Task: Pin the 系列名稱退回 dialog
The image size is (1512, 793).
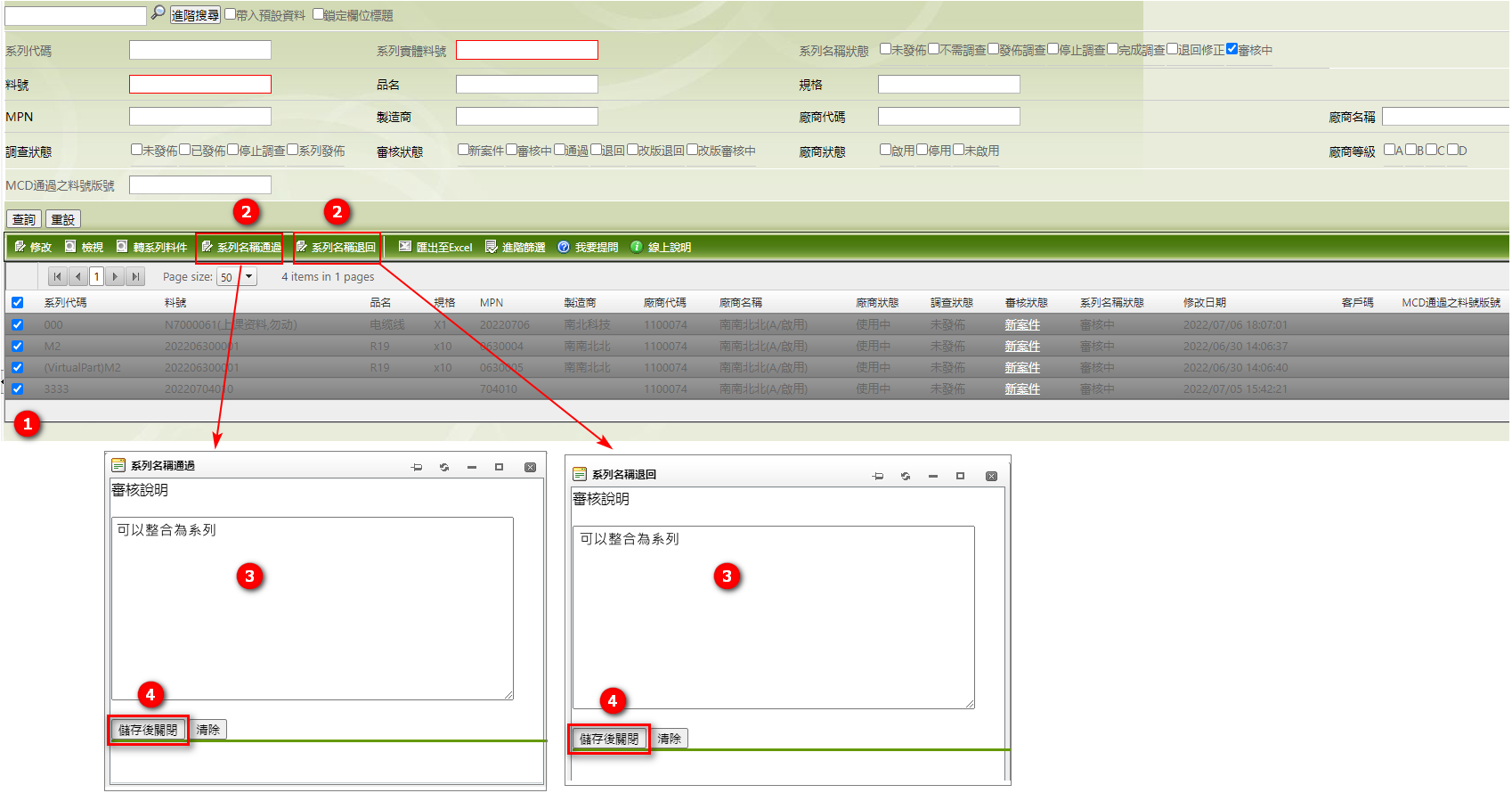Action: (x=878, y=476)
